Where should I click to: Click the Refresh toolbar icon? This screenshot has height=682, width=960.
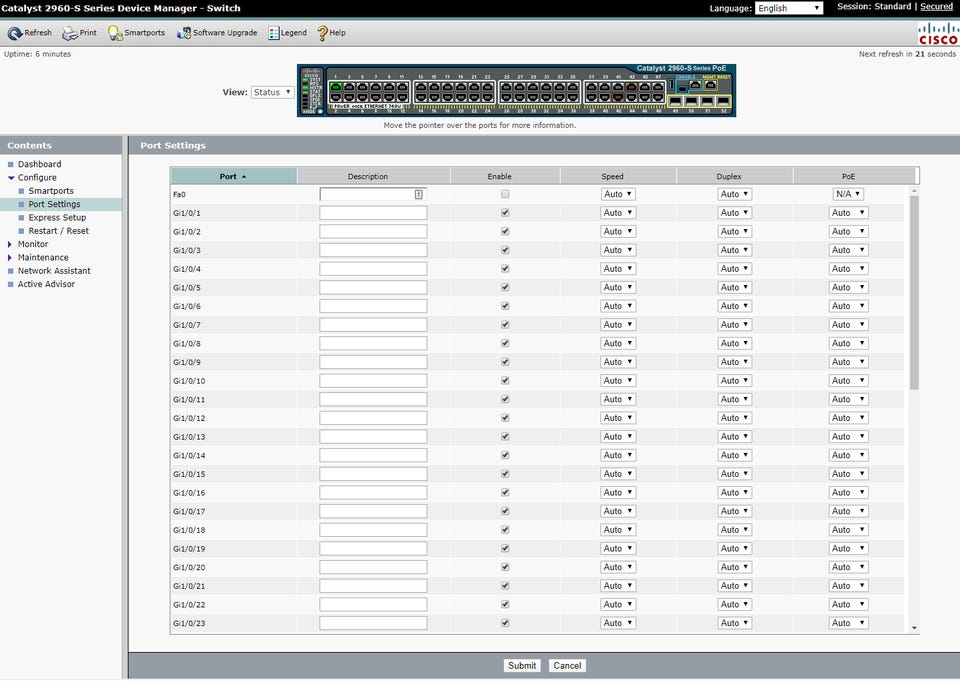(15, 33)
